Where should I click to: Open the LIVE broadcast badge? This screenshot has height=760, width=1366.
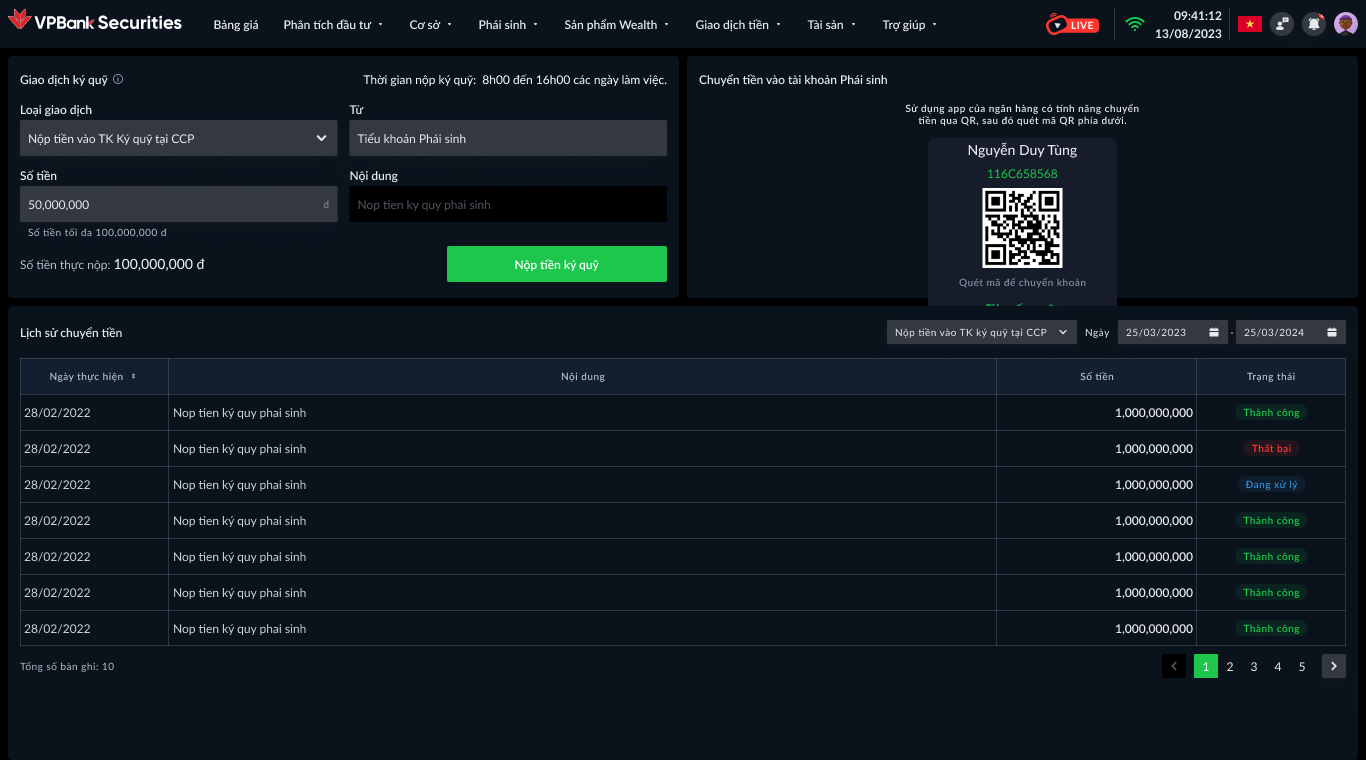1073,24
